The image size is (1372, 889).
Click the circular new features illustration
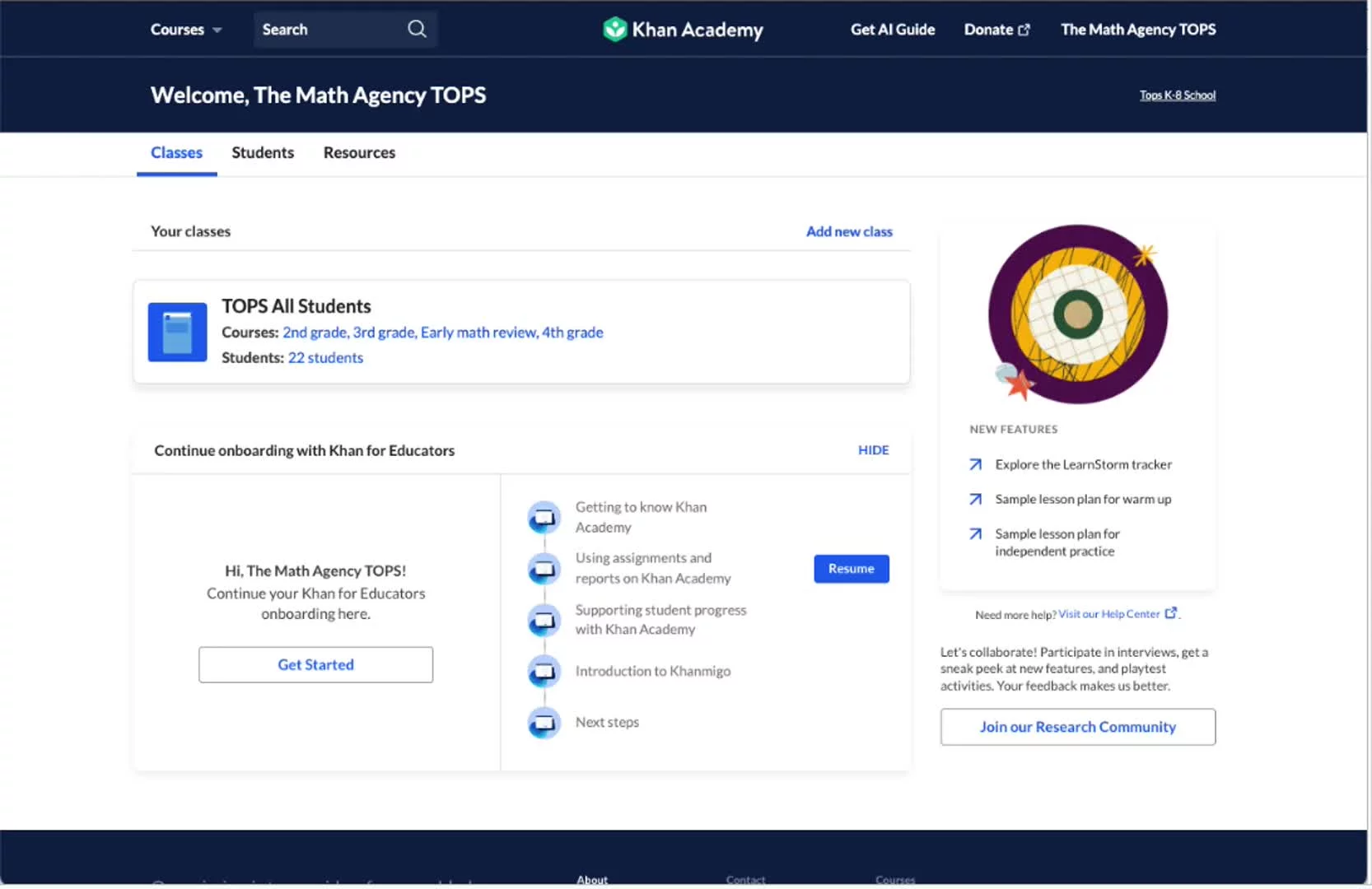[1077, 314]
